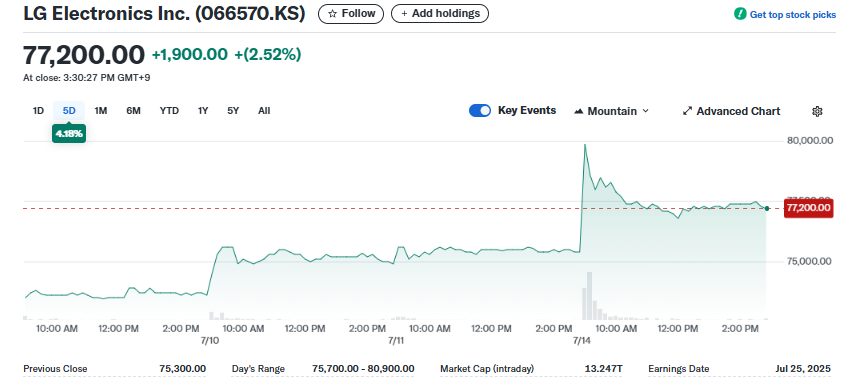The image size is (855, 383).
Task: Switch chart to 6M range
Action: click(134, 111)
